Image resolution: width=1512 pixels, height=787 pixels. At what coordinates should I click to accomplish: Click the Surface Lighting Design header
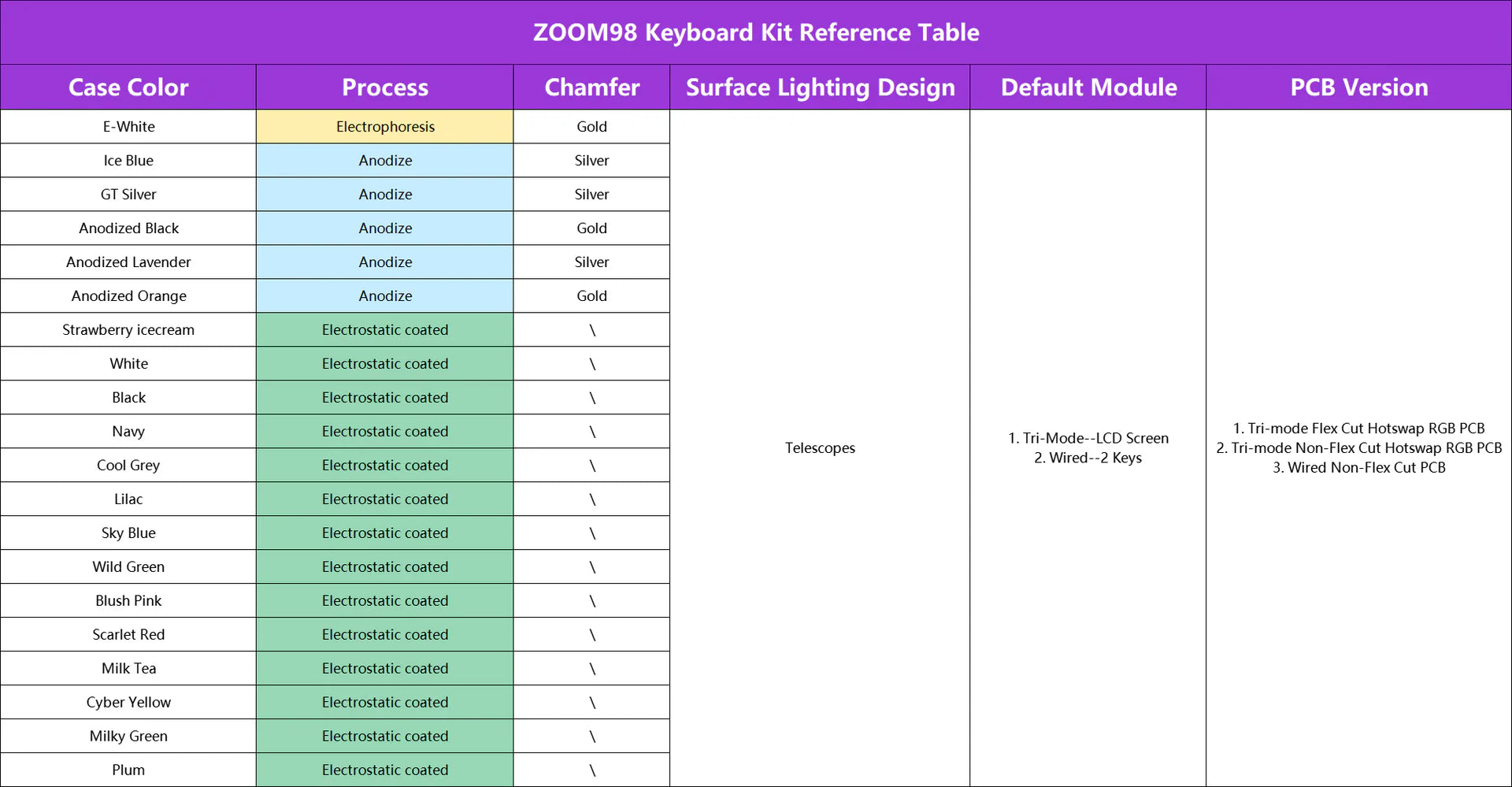click(820, 87)
